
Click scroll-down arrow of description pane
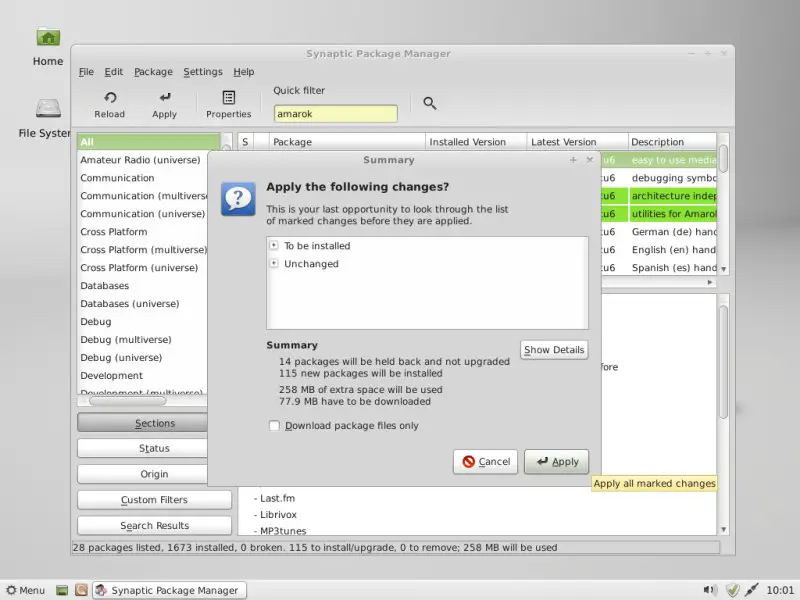(723, 530)
